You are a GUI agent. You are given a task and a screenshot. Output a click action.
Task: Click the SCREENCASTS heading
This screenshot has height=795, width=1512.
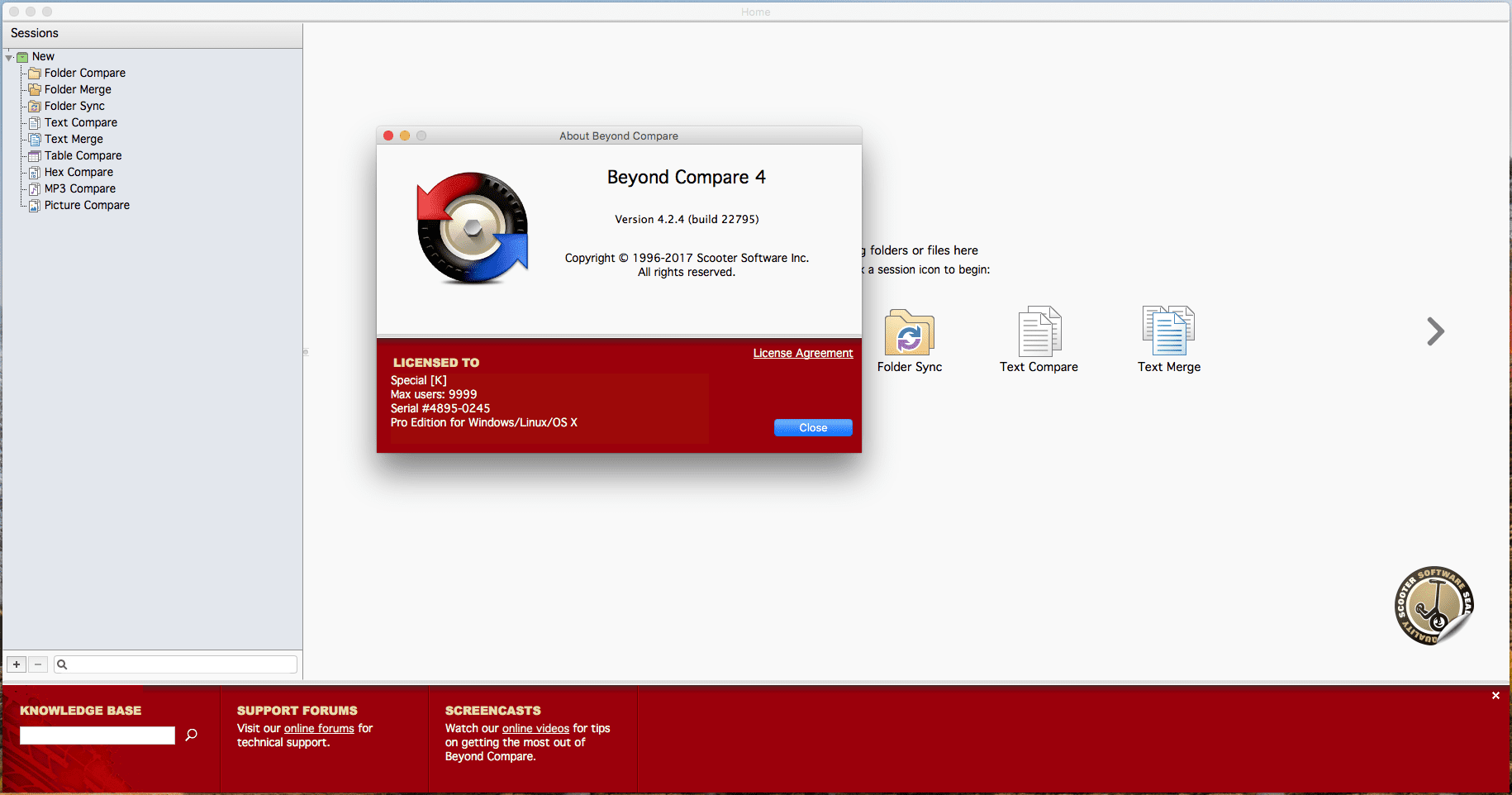493,711
